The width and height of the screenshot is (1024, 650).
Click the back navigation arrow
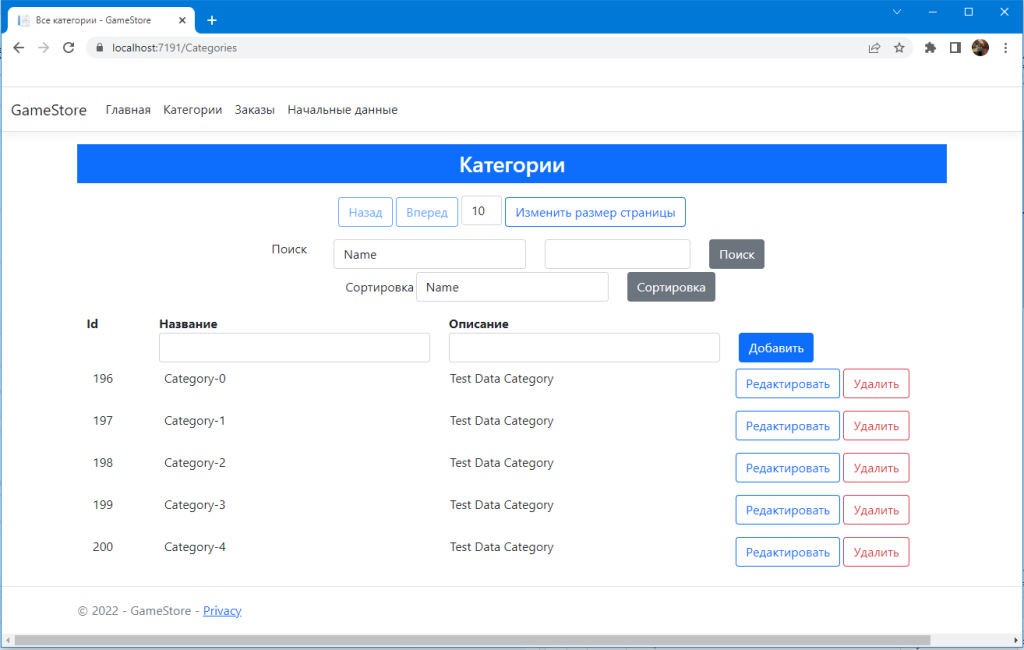[x=18, y=47]
